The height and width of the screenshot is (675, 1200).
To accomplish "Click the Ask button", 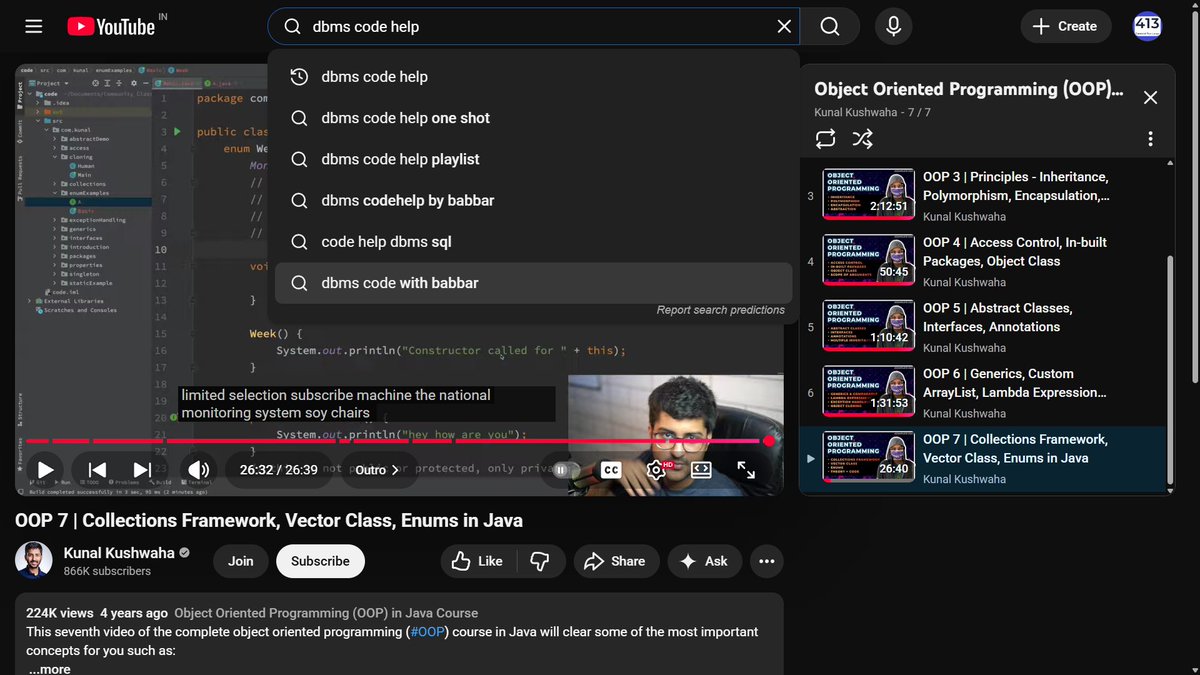I will click(704, 561).
